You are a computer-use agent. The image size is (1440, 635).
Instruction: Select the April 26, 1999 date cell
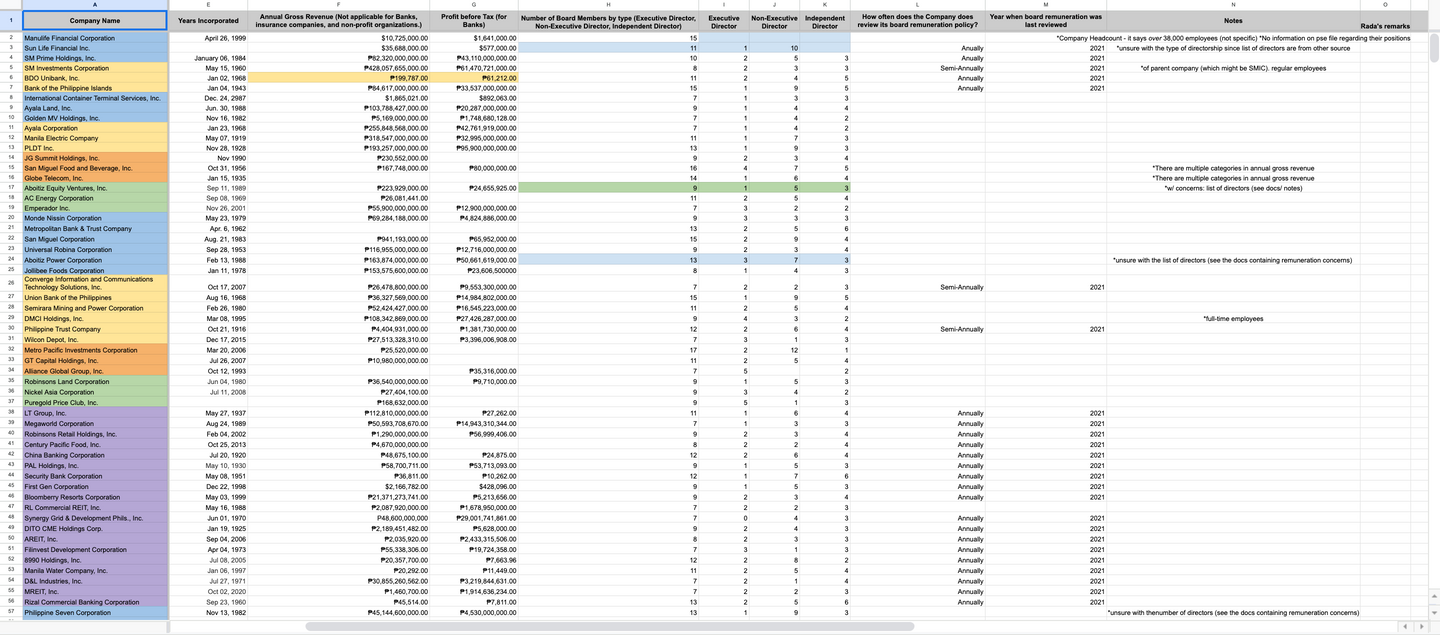208,38
